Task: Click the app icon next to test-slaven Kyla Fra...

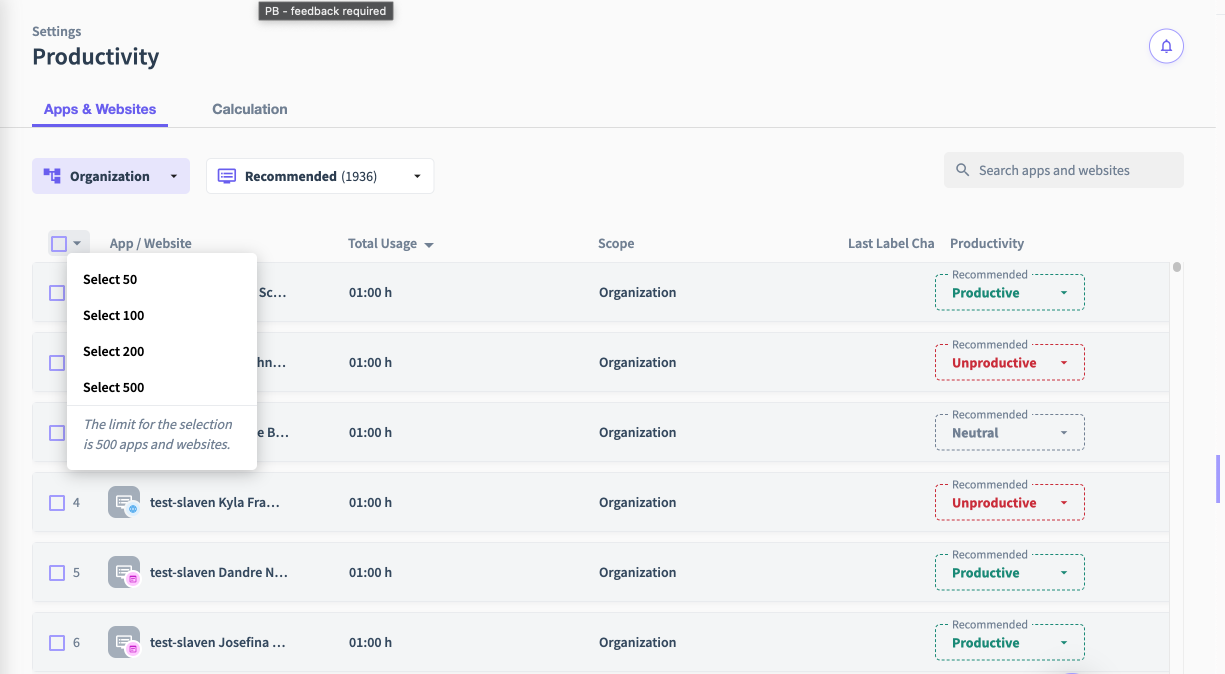Action: pos(123,502)
